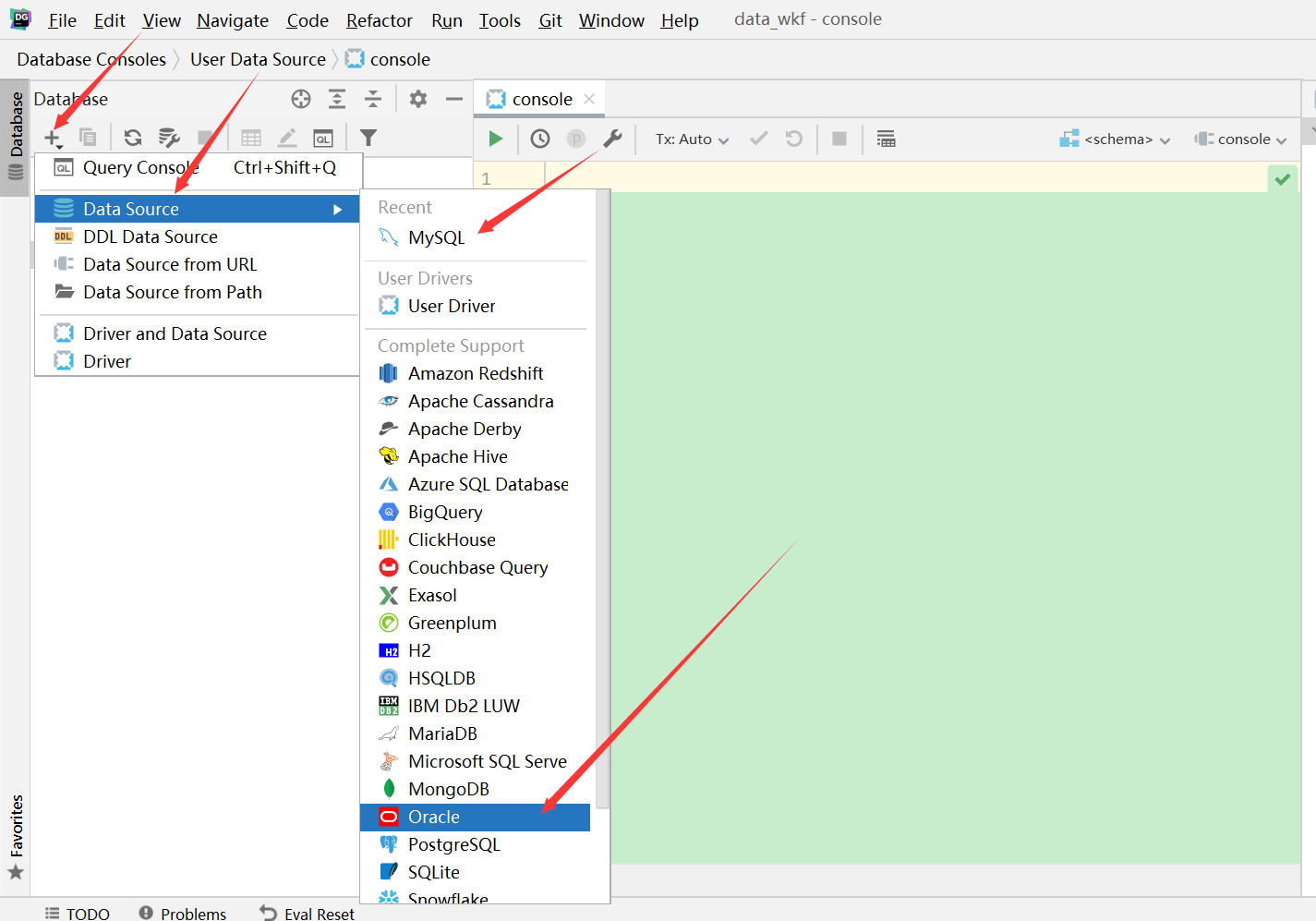Open the Database side tool window tab
The height and width of the screenshot is (921, 1316).
(x=16, y=138)
